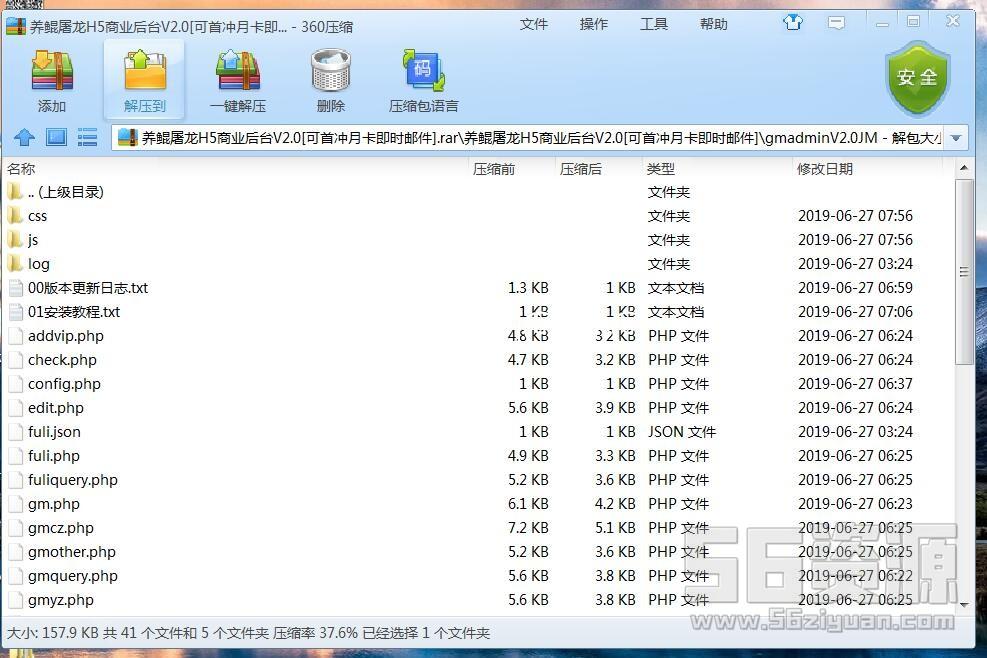
Task: Go up one level with the blue arrow
Action: pos(25,137)
